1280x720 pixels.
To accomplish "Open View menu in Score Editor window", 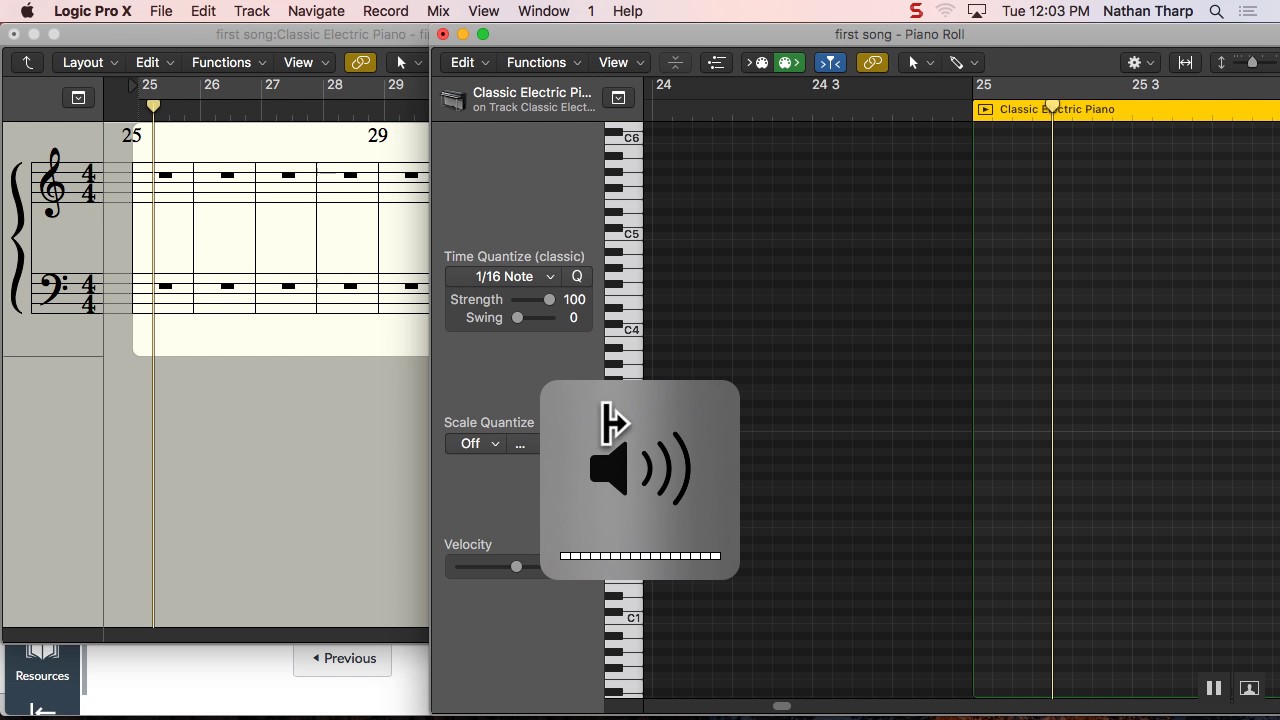I will 306,62.
